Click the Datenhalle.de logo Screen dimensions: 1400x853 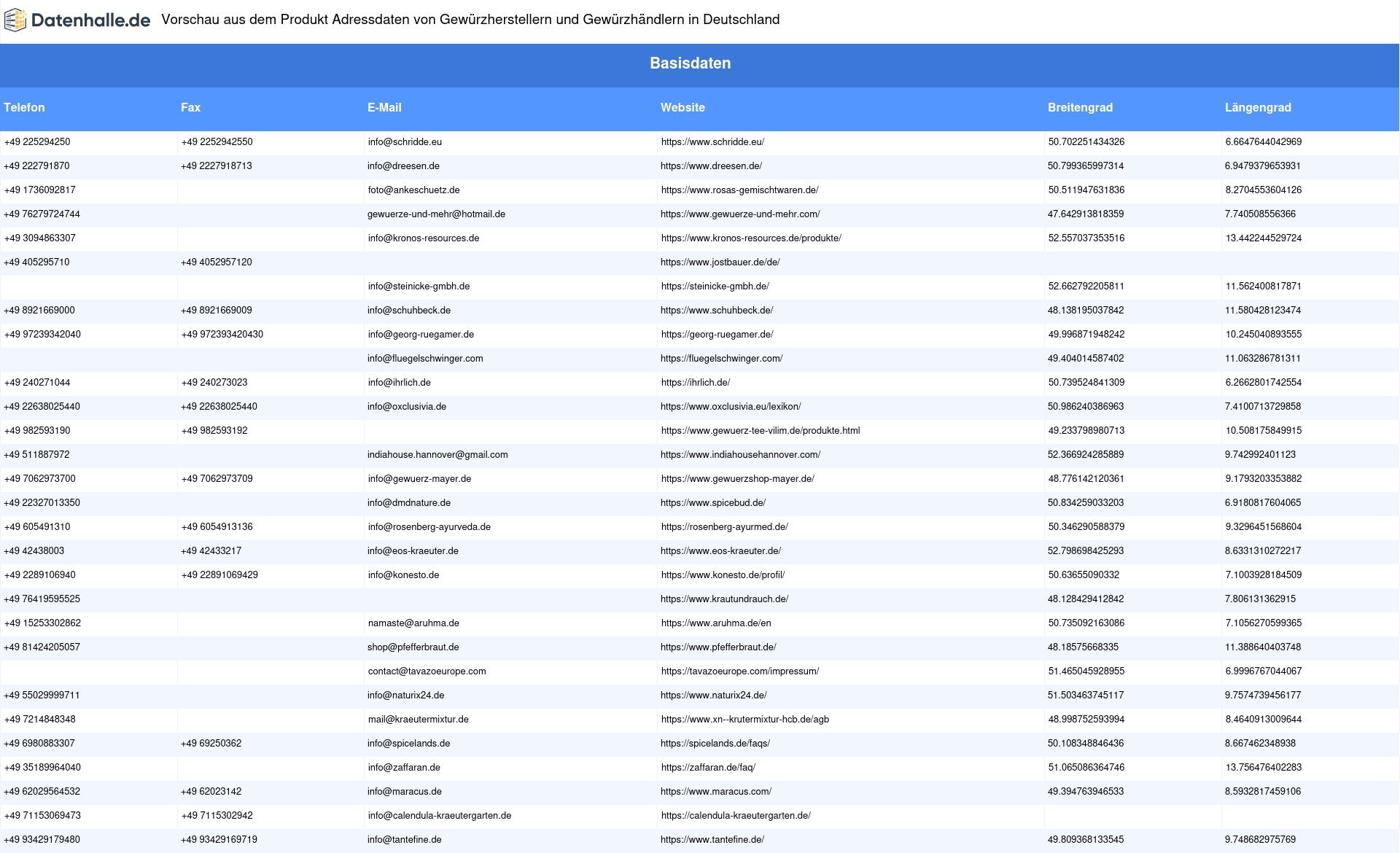(77, 20)
